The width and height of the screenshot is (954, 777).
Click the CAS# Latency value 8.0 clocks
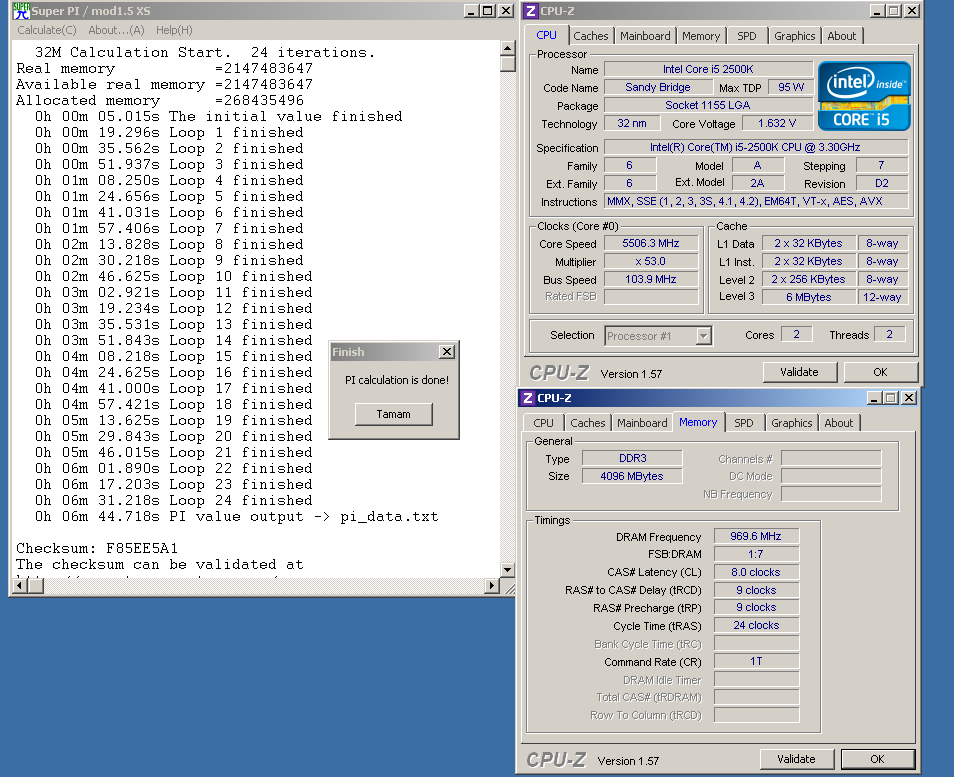756,572
